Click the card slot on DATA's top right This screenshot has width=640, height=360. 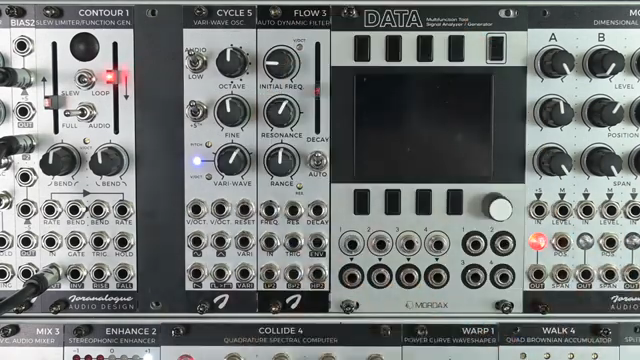496,49
